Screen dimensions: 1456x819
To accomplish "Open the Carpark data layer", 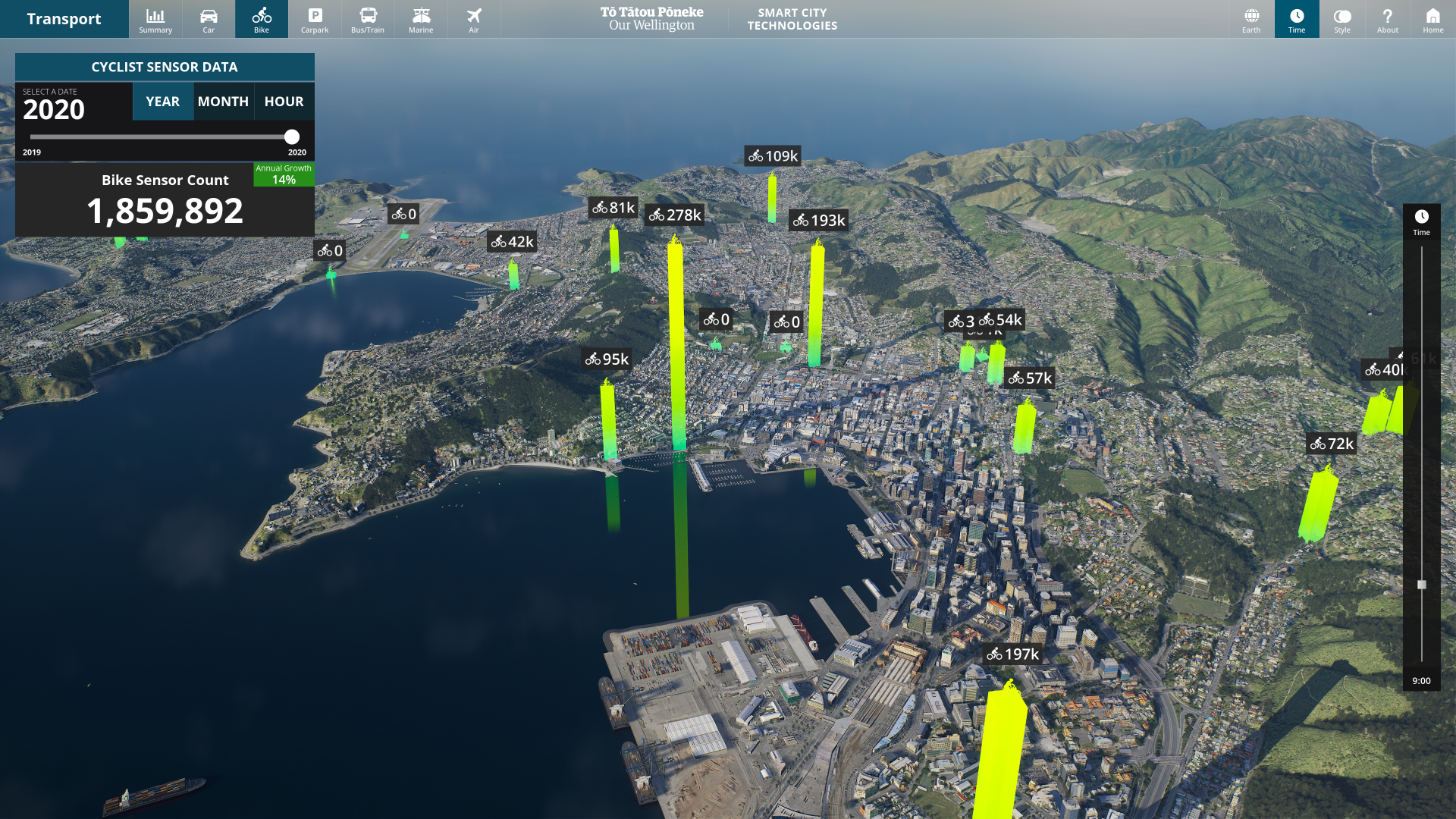I will click(x=315, y=19).
